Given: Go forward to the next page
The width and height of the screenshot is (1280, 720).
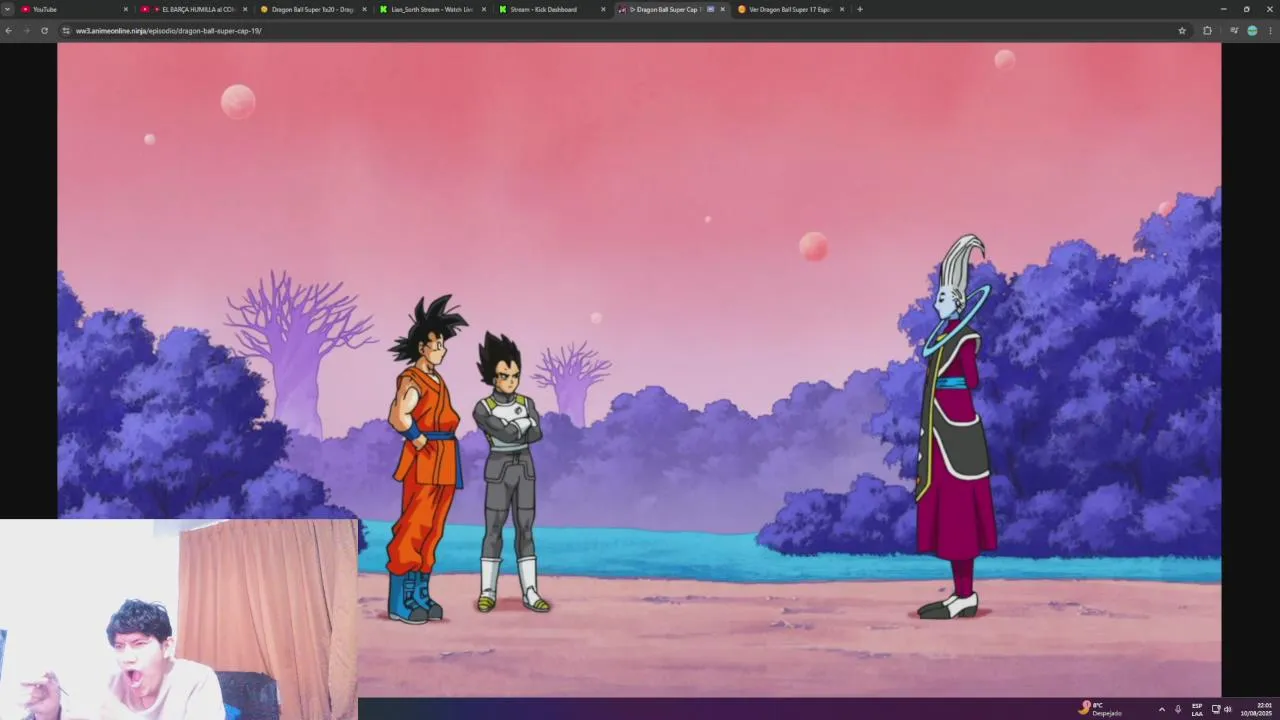Looking at the screenshot, I should [26, 30].
